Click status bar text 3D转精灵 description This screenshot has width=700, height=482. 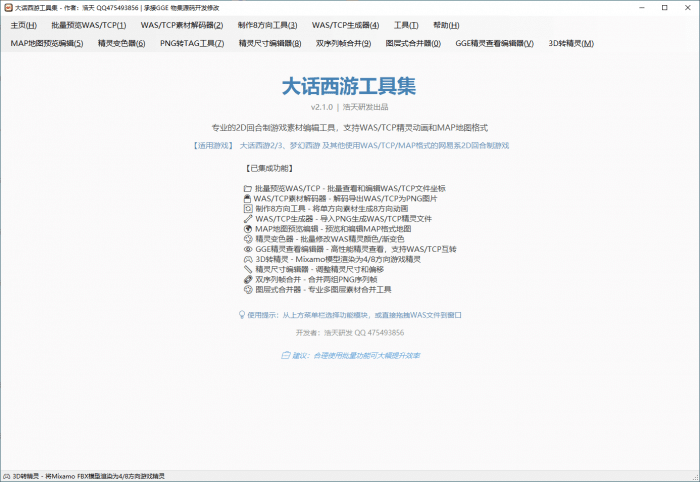point(88,477)
